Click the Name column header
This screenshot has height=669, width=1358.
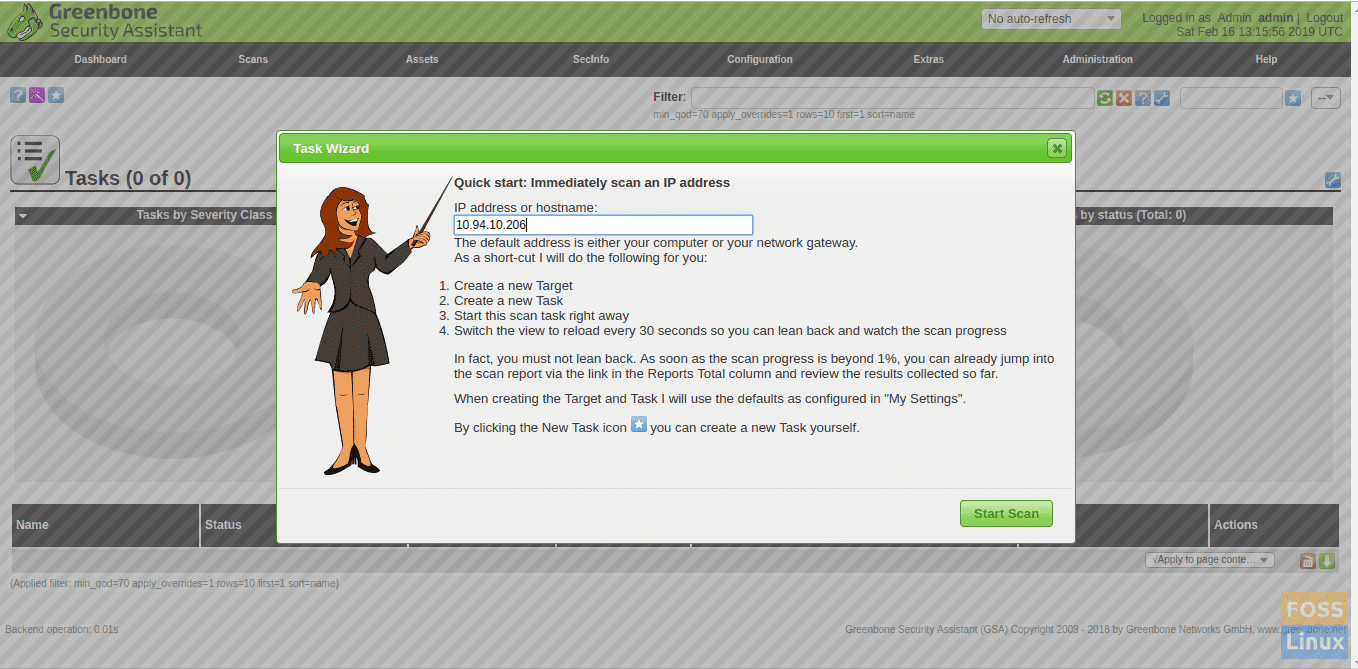32,524
